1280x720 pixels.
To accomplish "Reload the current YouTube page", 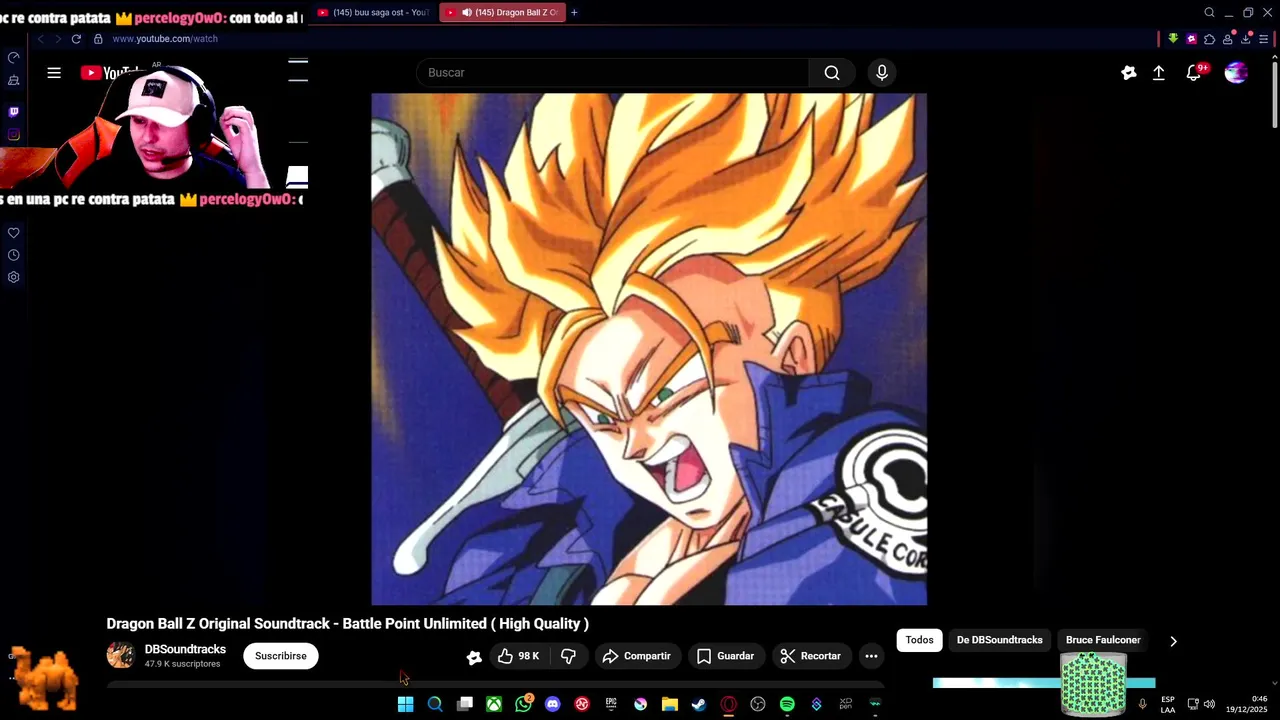I will tap(76, 39).
